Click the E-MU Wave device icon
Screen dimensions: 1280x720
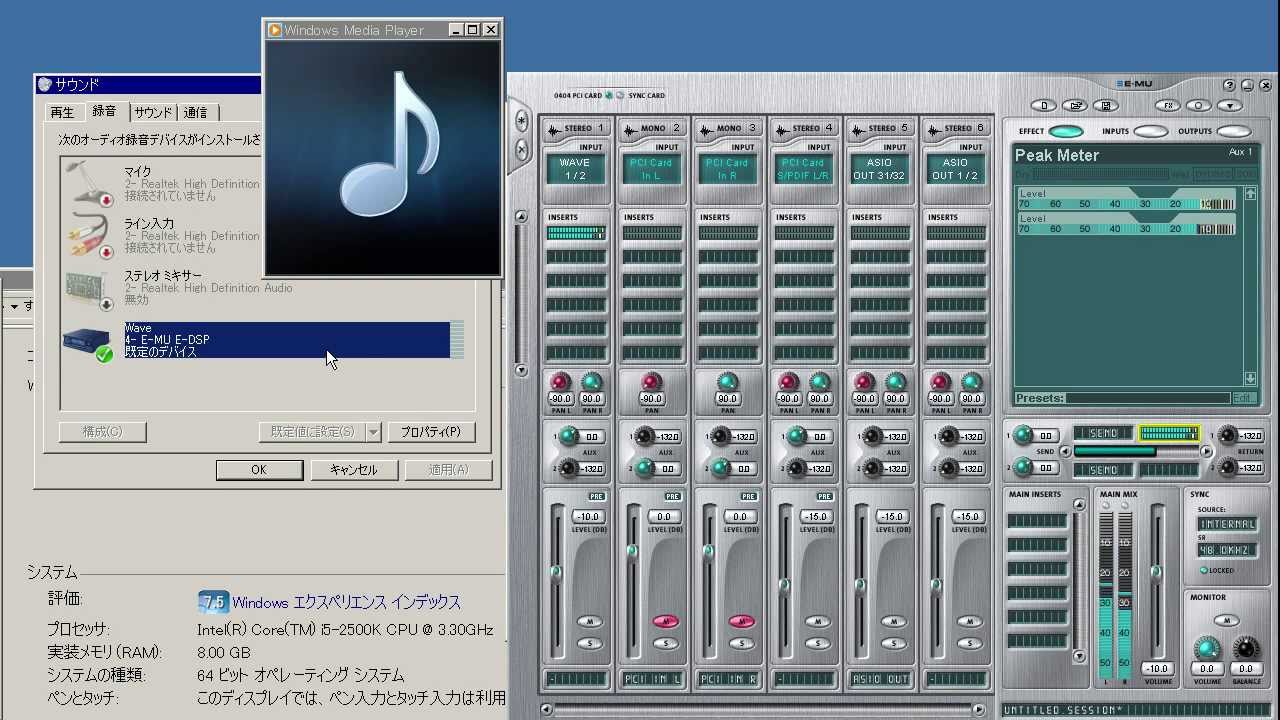[87, 342]
